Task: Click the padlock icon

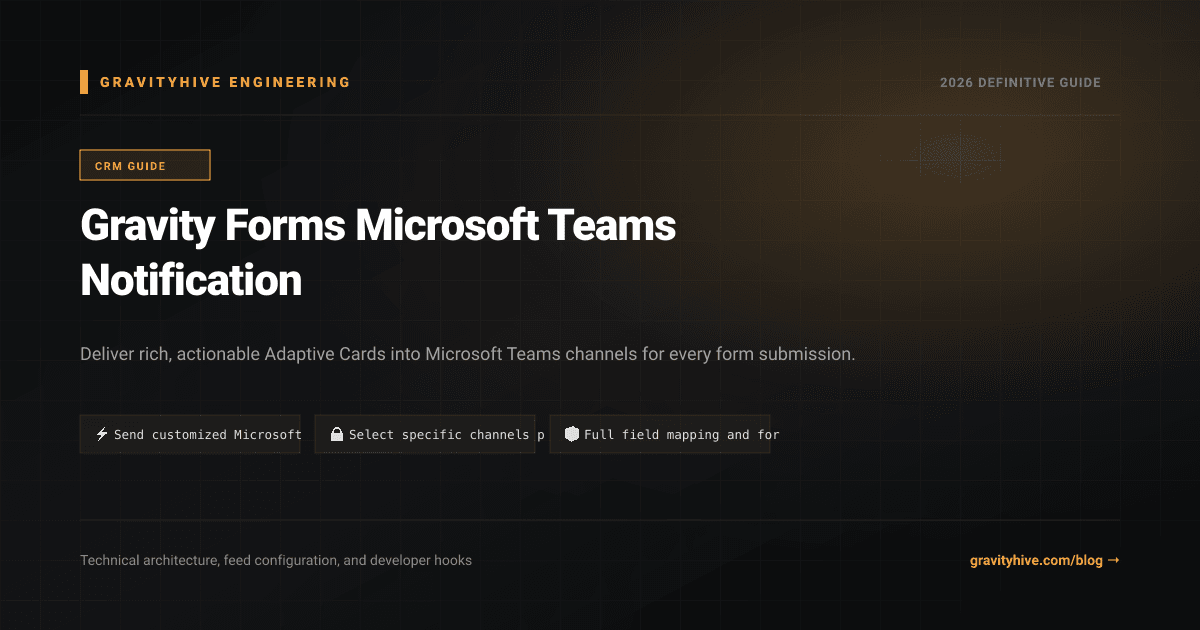Action: (337, 434)
